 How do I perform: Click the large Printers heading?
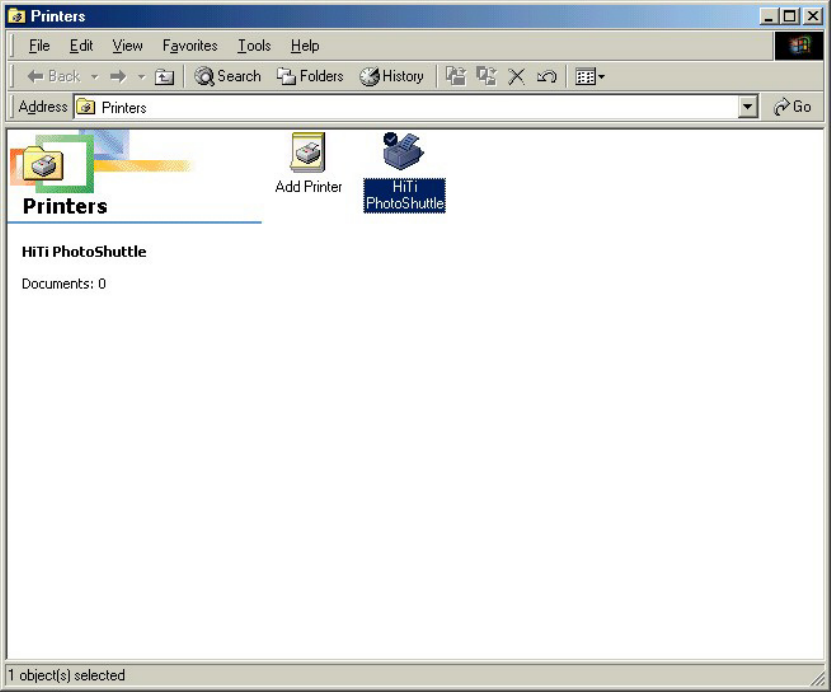point(65,206)
